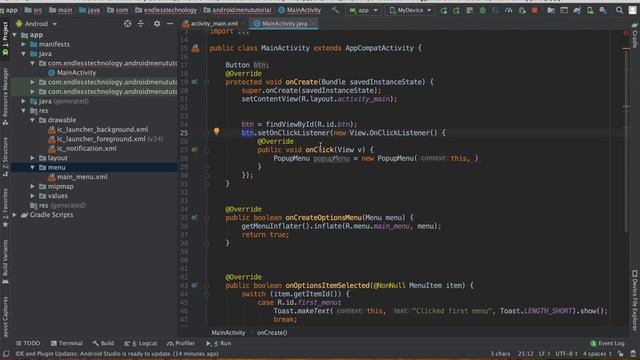Toggle the 2: Favorites tool window

5,208
